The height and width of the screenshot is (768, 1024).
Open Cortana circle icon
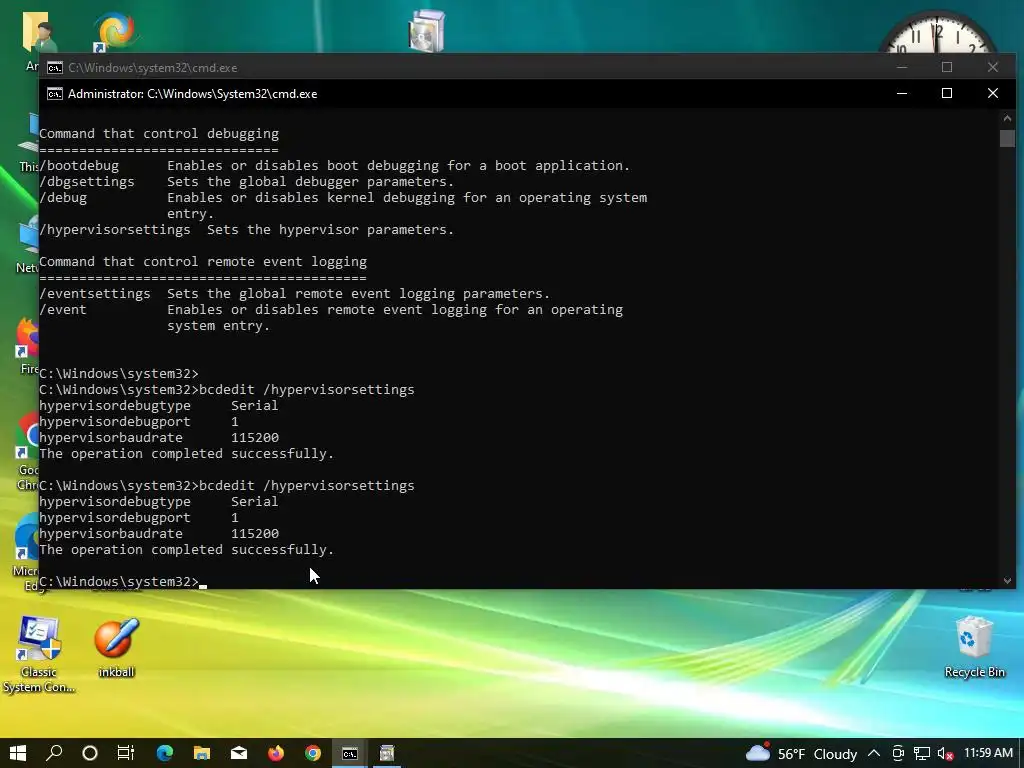pos(90,753)
